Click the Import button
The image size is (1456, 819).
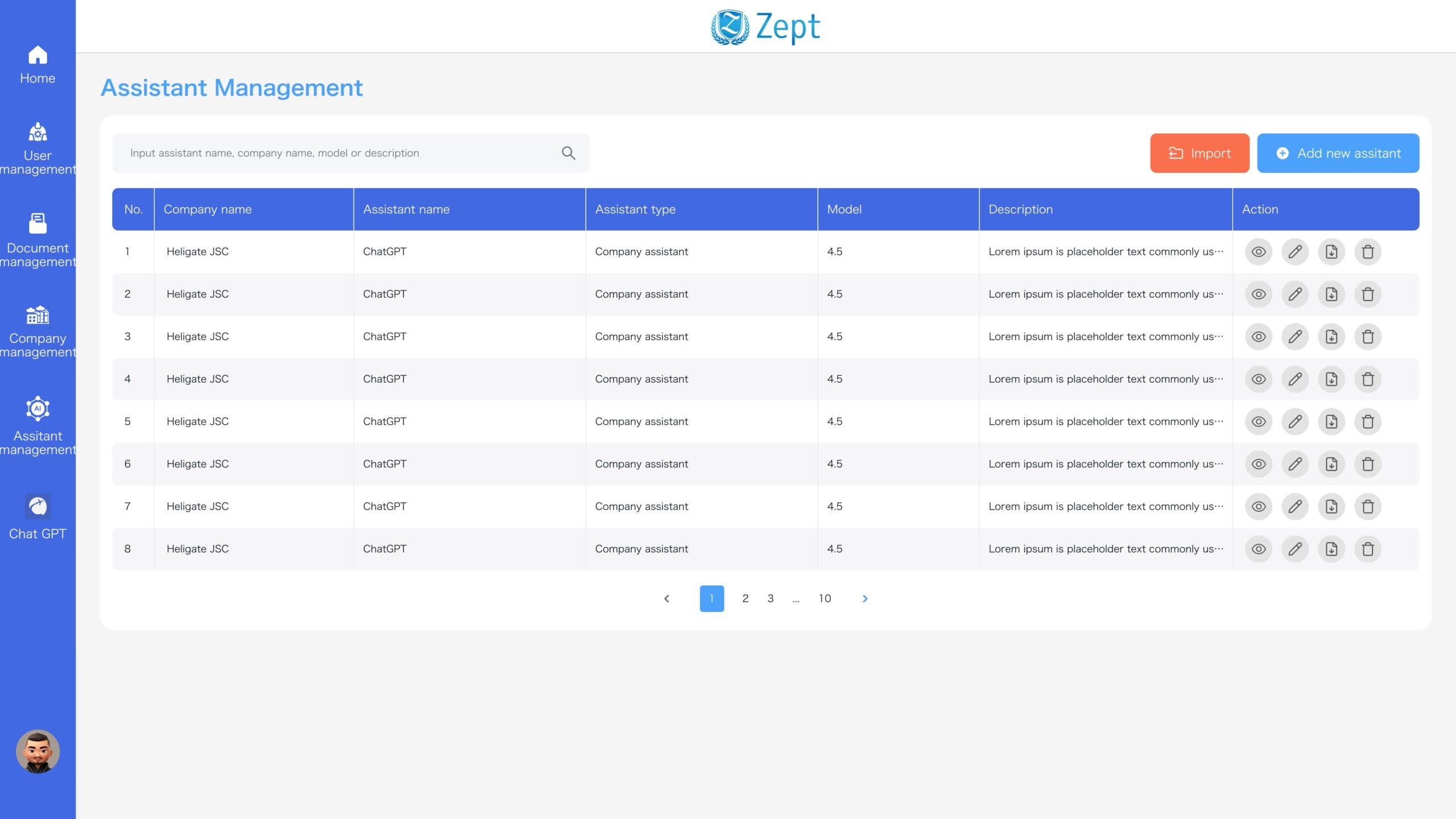(x=1199, y=153)
